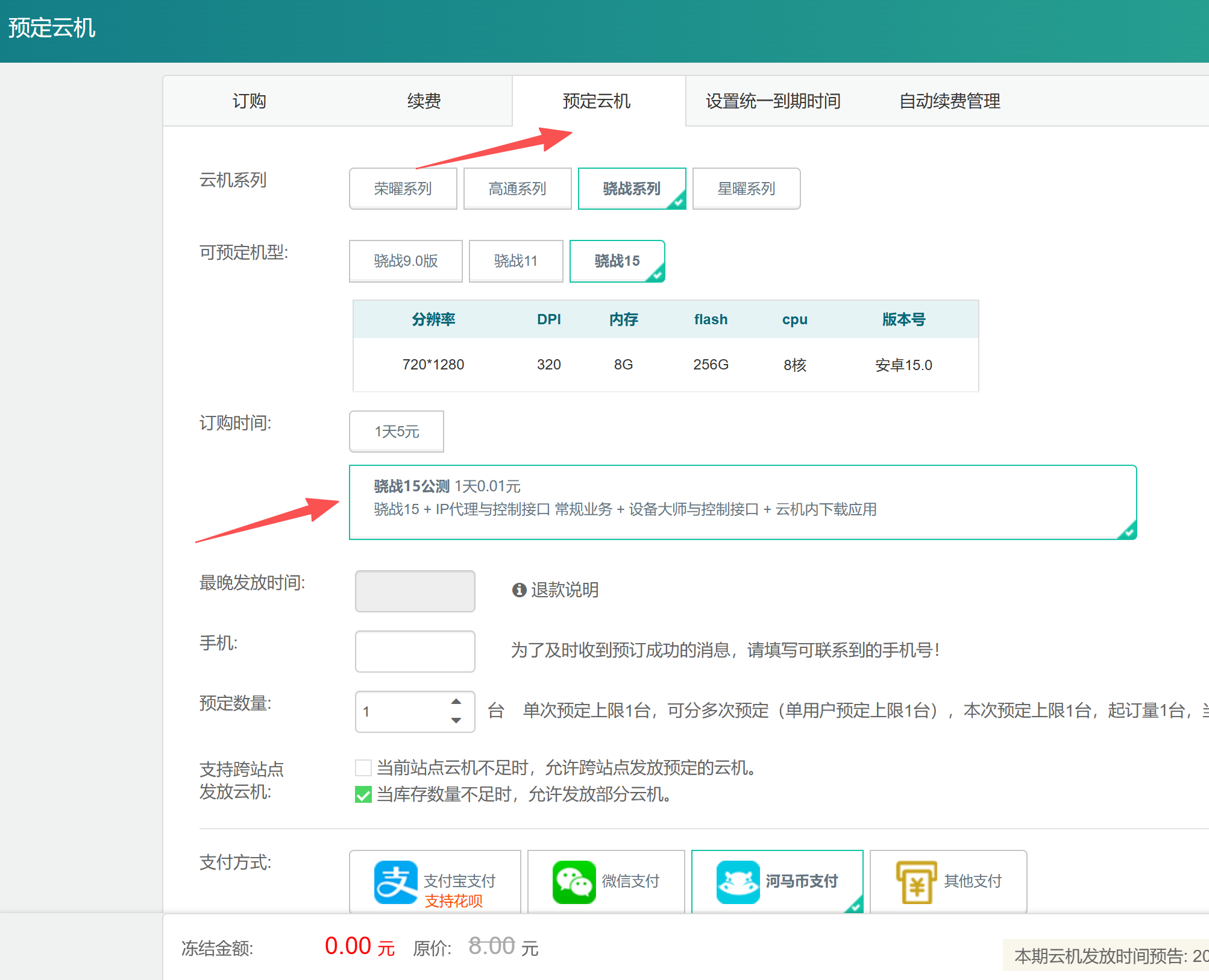
Task: Choose the 骁战11 model
Action: point(515,261)
